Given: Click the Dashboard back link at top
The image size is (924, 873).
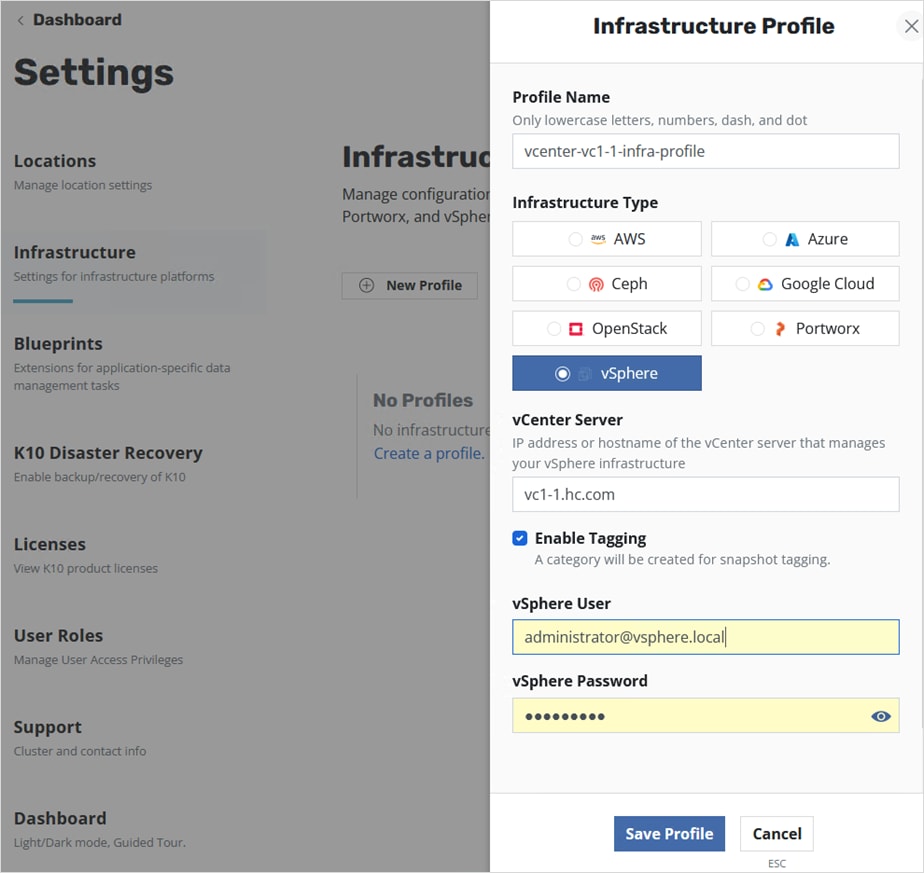Looking at the screenshot, I should (77, 20).
